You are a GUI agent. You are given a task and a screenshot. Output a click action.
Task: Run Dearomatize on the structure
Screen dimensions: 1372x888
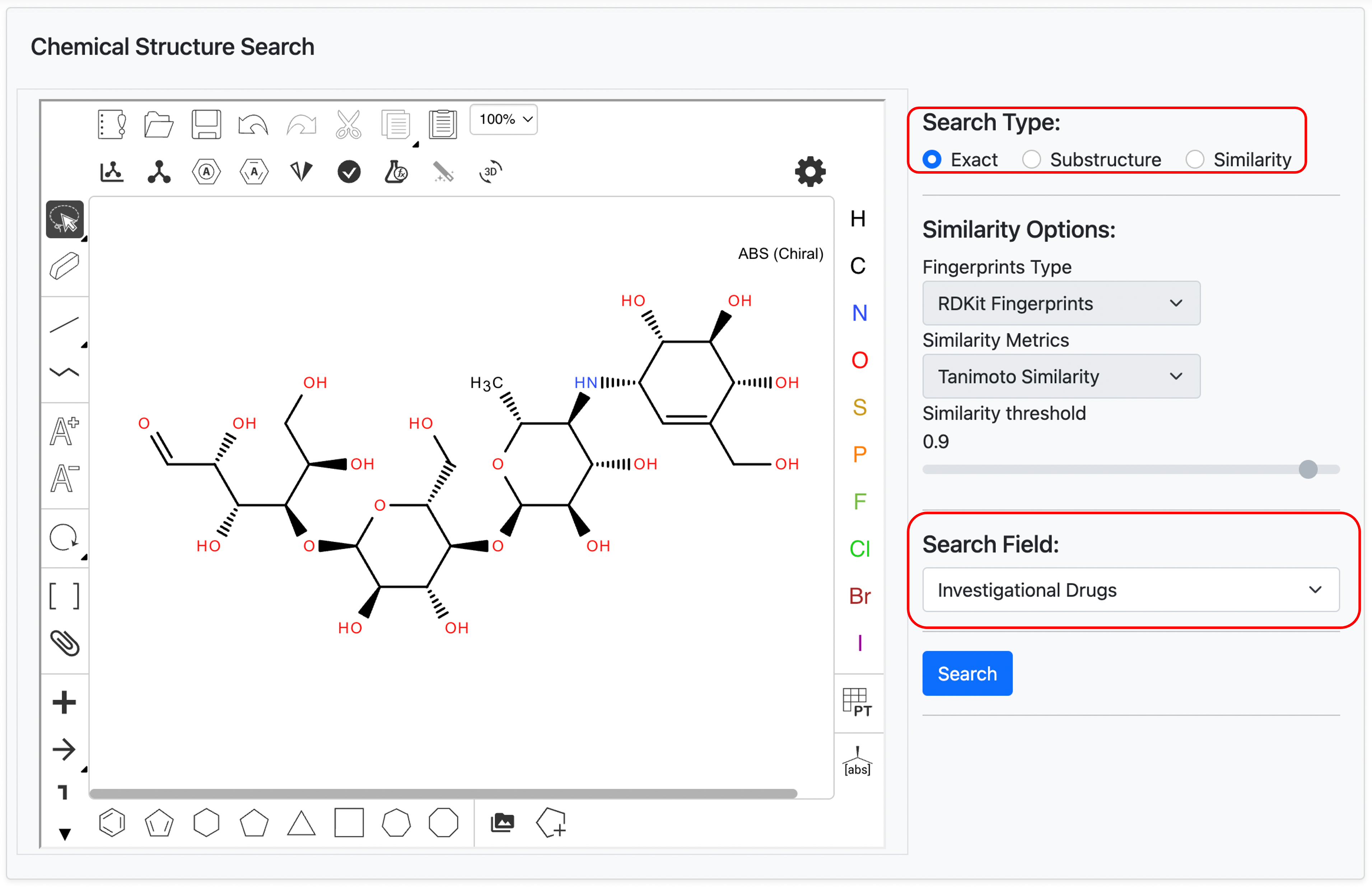(x=254, y=172)
